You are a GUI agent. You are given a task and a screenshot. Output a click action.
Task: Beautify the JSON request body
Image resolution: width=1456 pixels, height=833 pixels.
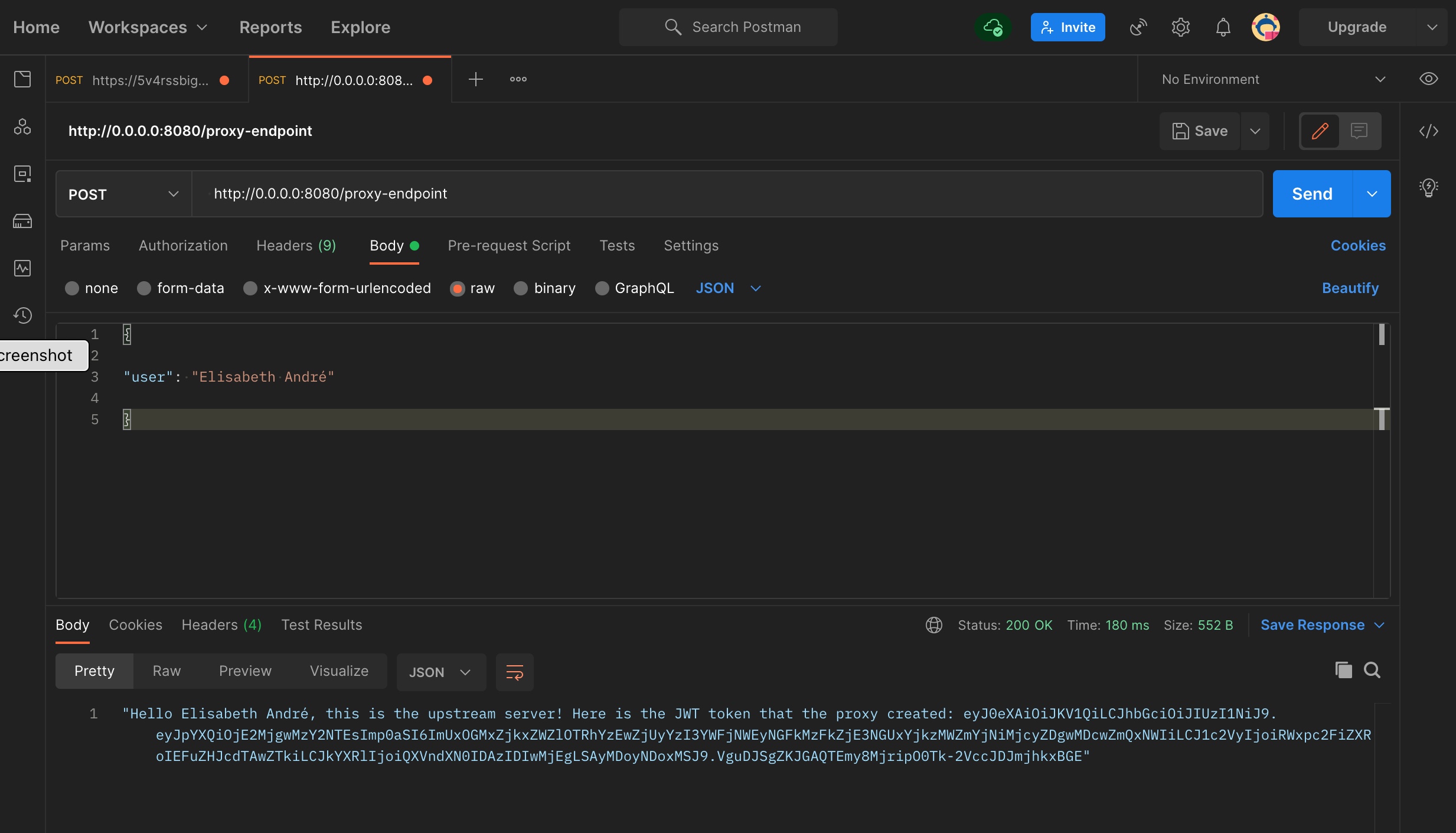pyautogui.click(x=1350, y=288)
